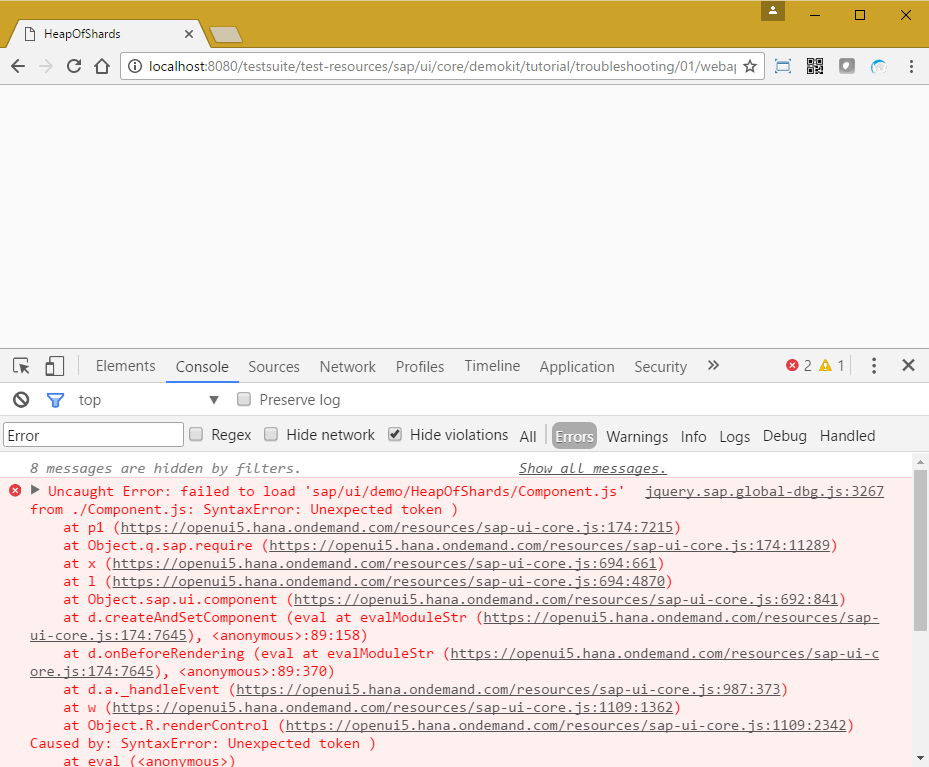Open a new browser tab
929x767 pixels.
pyautogui.click(x=226, y=34)
